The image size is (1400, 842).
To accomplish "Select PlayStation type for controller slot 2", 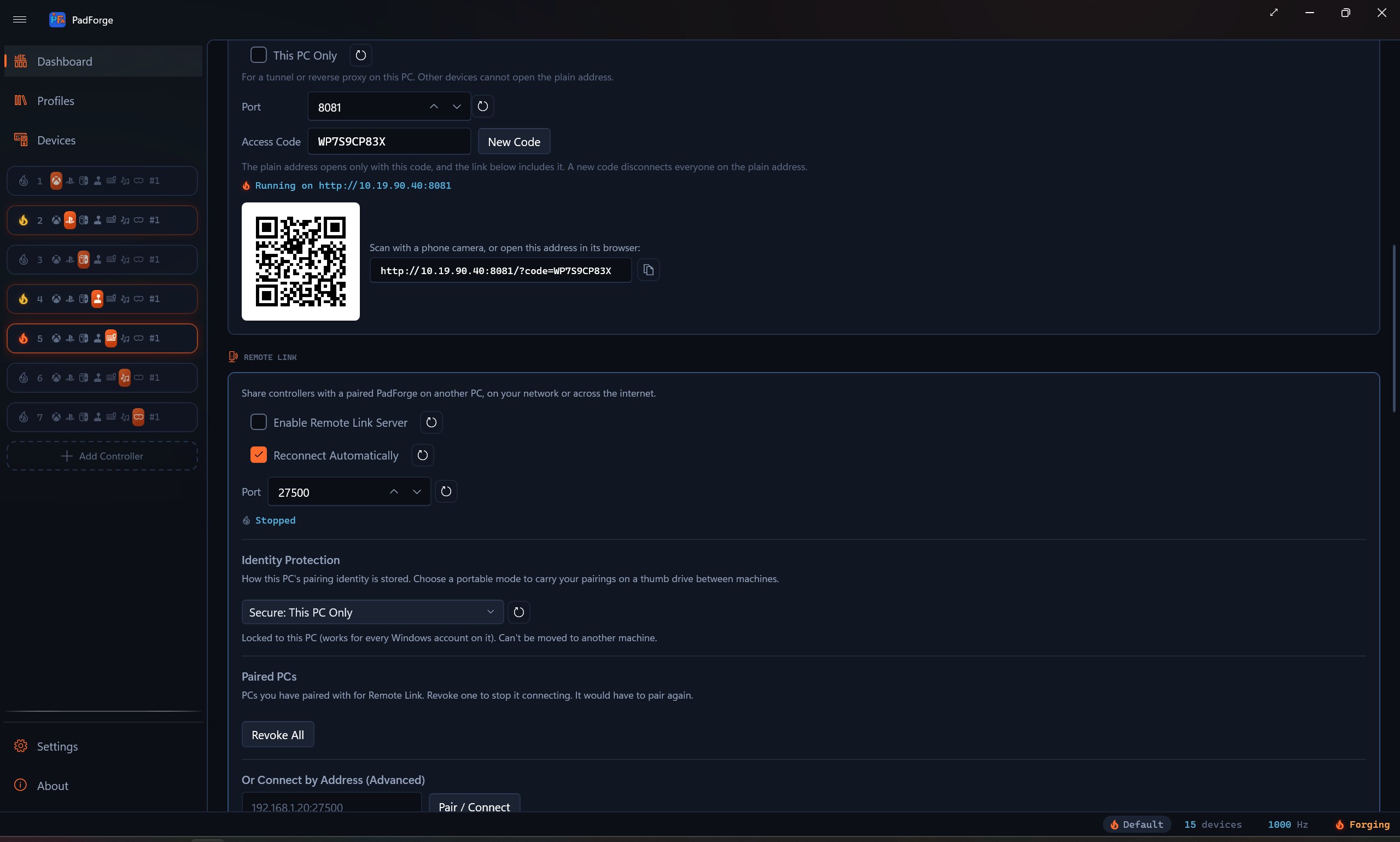I will click(x=70, y=220).
